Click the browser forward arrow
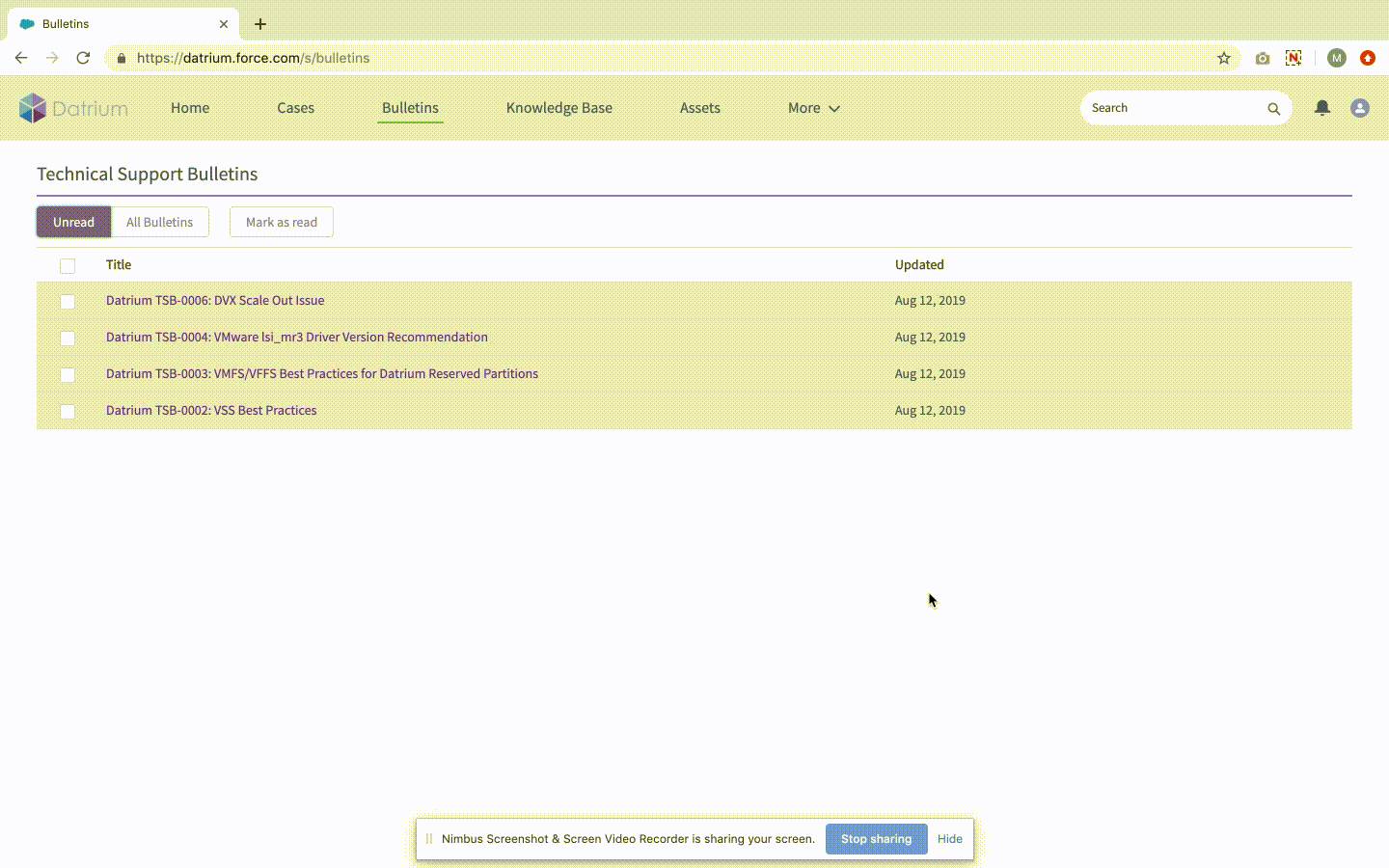Image resolution: width=1389 pixels, height=868 pixels. coord(52,58)
